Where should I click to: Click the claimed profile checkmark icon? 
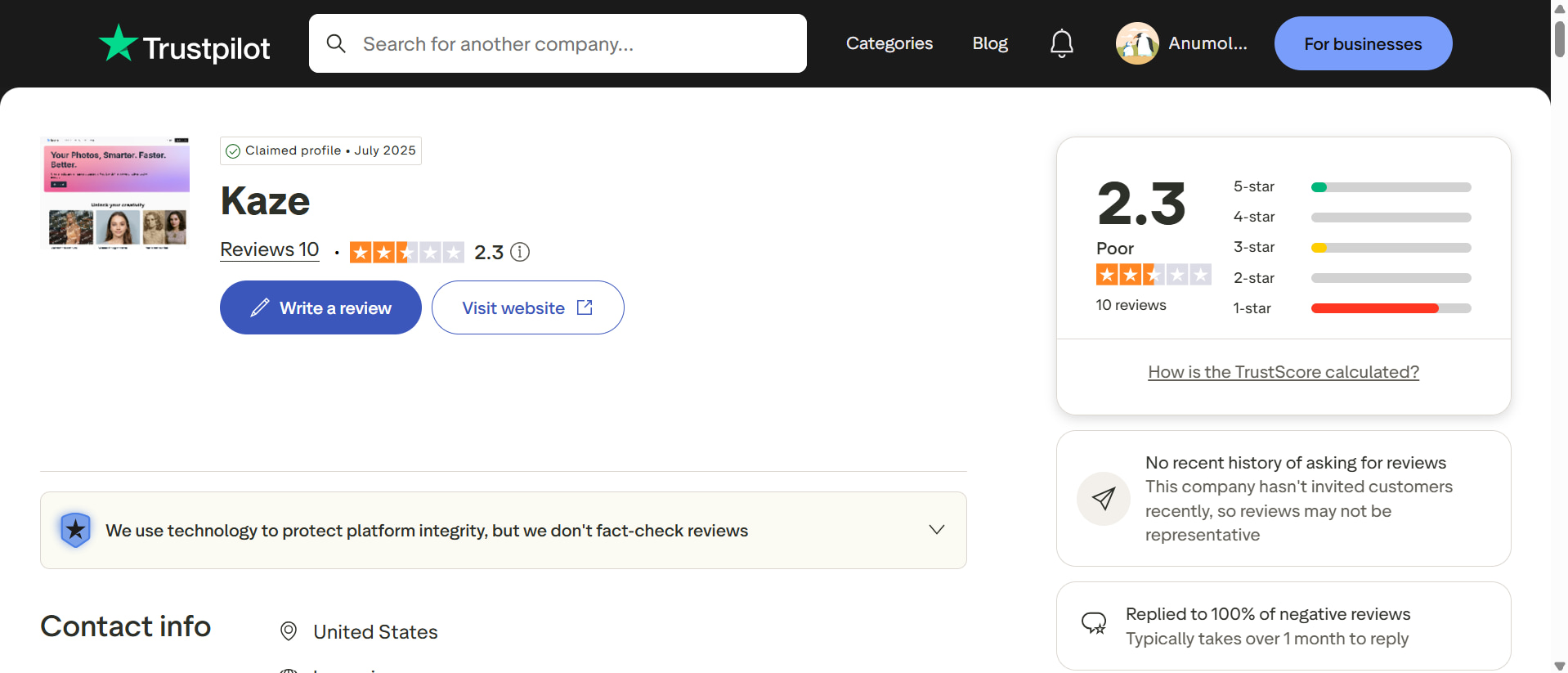pos(233,150)
